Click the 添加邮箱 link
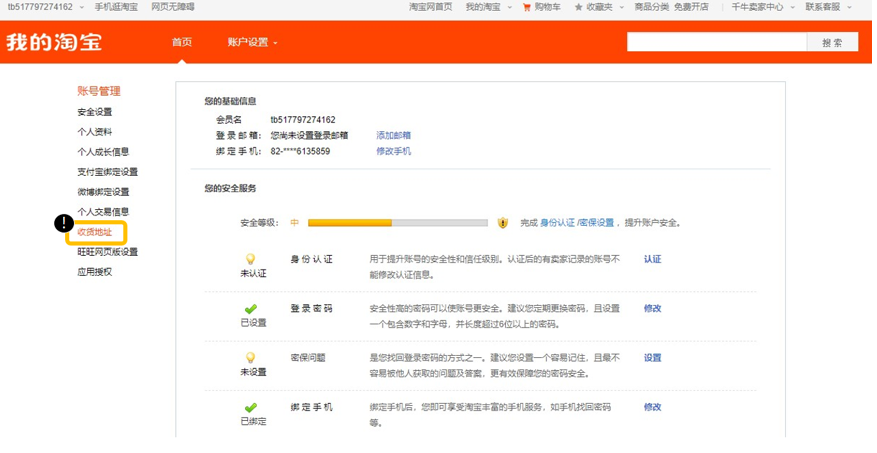Image resolution: width=877 pixels, height=453 pixels. click(x=393, y=135)
